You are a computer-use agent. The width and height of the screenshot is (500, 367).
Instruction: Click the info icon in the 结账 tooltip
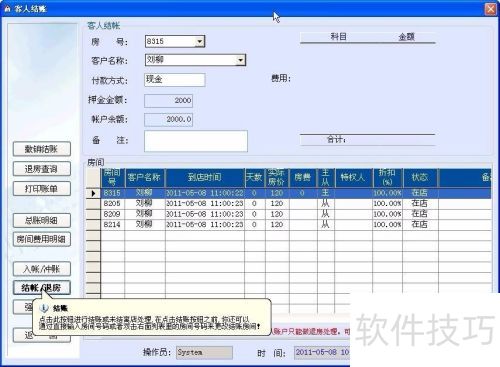(x=44, y=308)
